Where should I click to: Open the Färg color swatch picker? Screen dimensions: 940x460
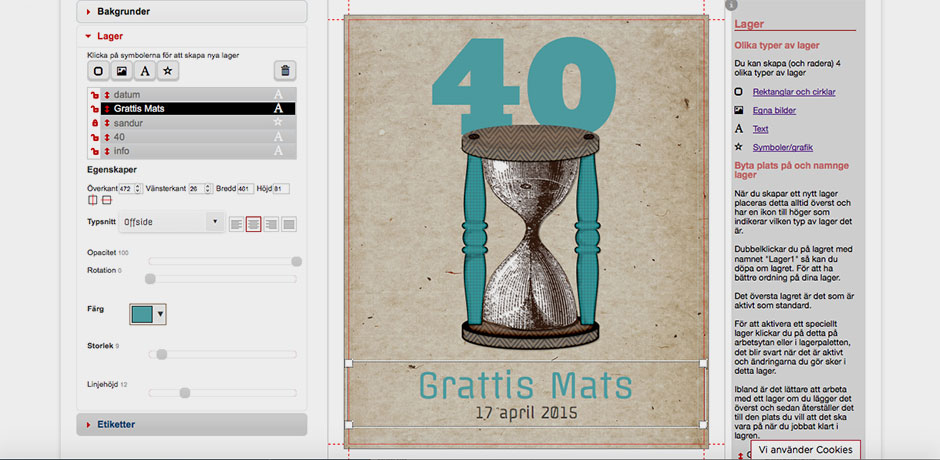[x=148, y=314]
